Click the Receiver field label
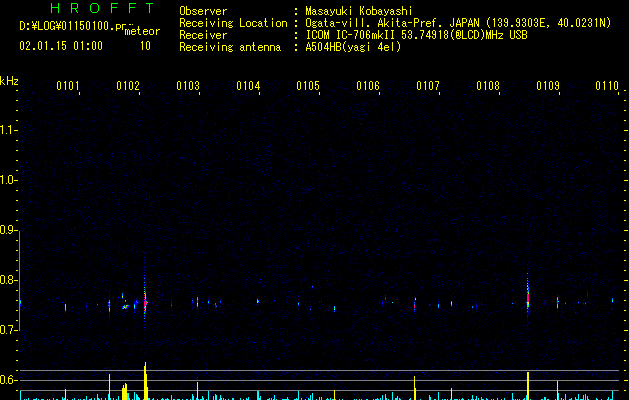Screen dimensions: 629x400 (203, 35)
